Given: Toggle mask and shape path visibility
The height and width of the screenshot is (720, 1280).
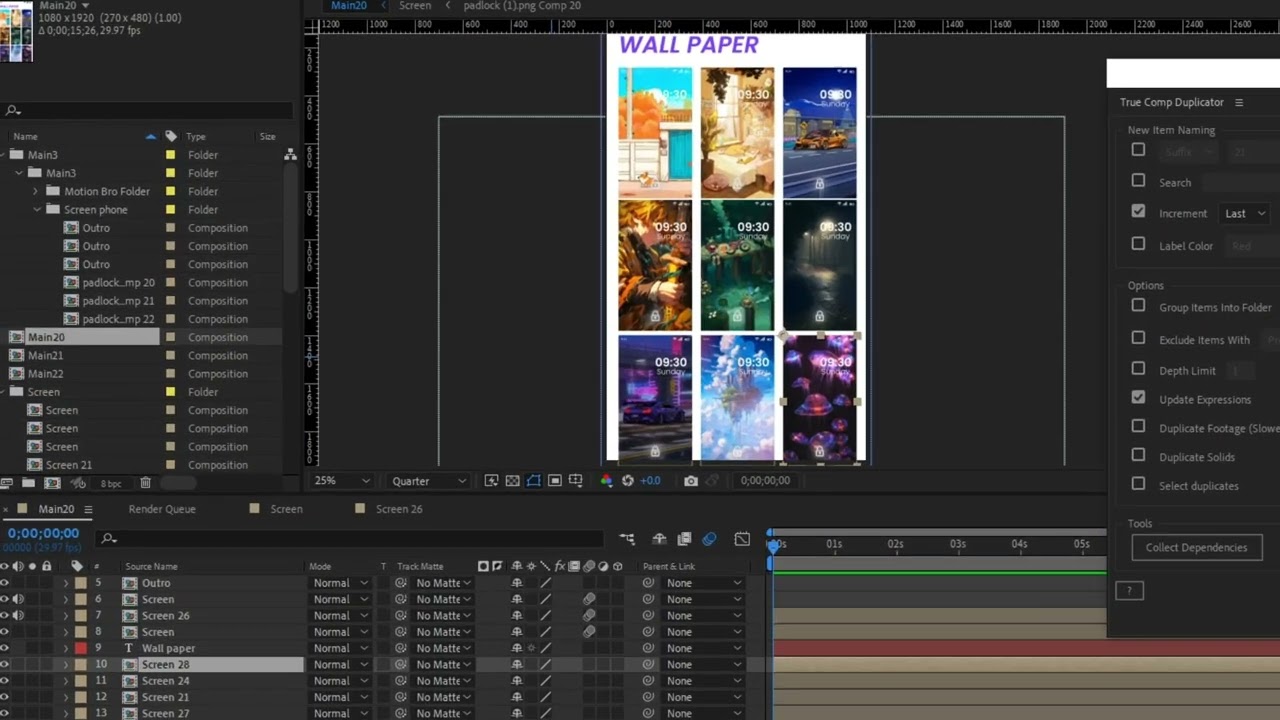Looking at the screenshot, I should coord(533,481).
